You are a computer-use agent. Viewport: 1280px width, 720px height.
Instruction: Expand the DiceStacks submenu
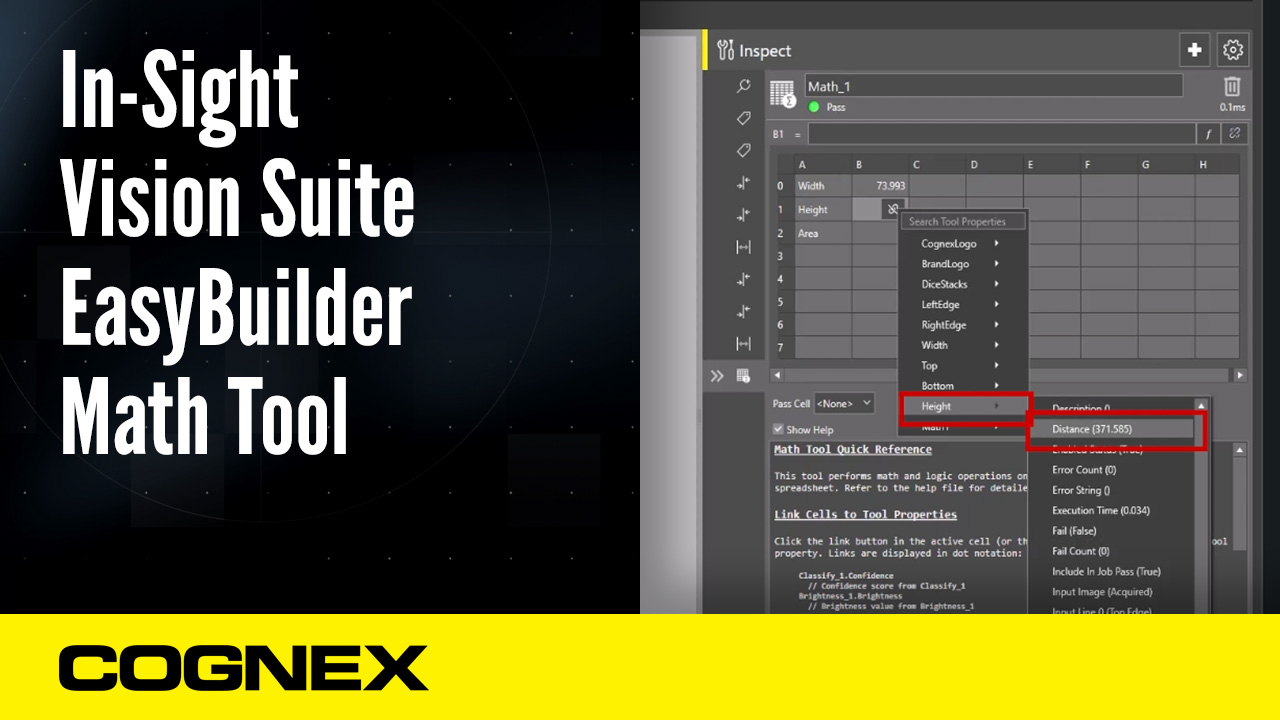[x=963, y=284]
